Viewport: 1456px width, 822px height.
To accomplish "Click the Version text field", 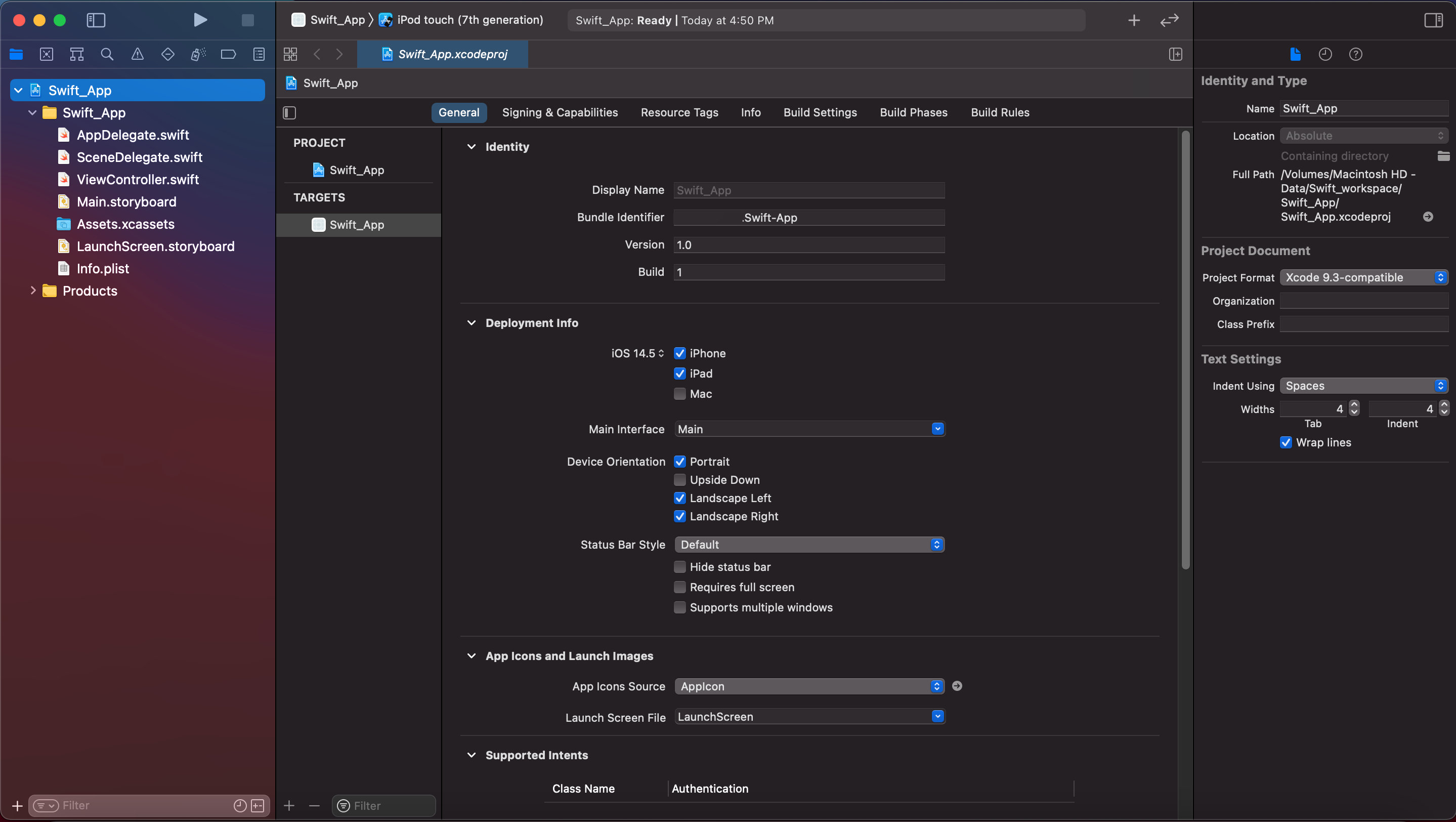I will coord(808,245).
